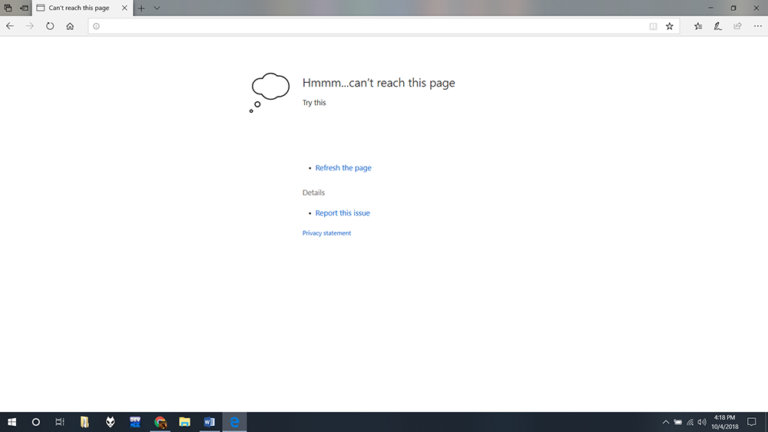
Task: Click the "Report this issue" link
Action: click(342, 213)
